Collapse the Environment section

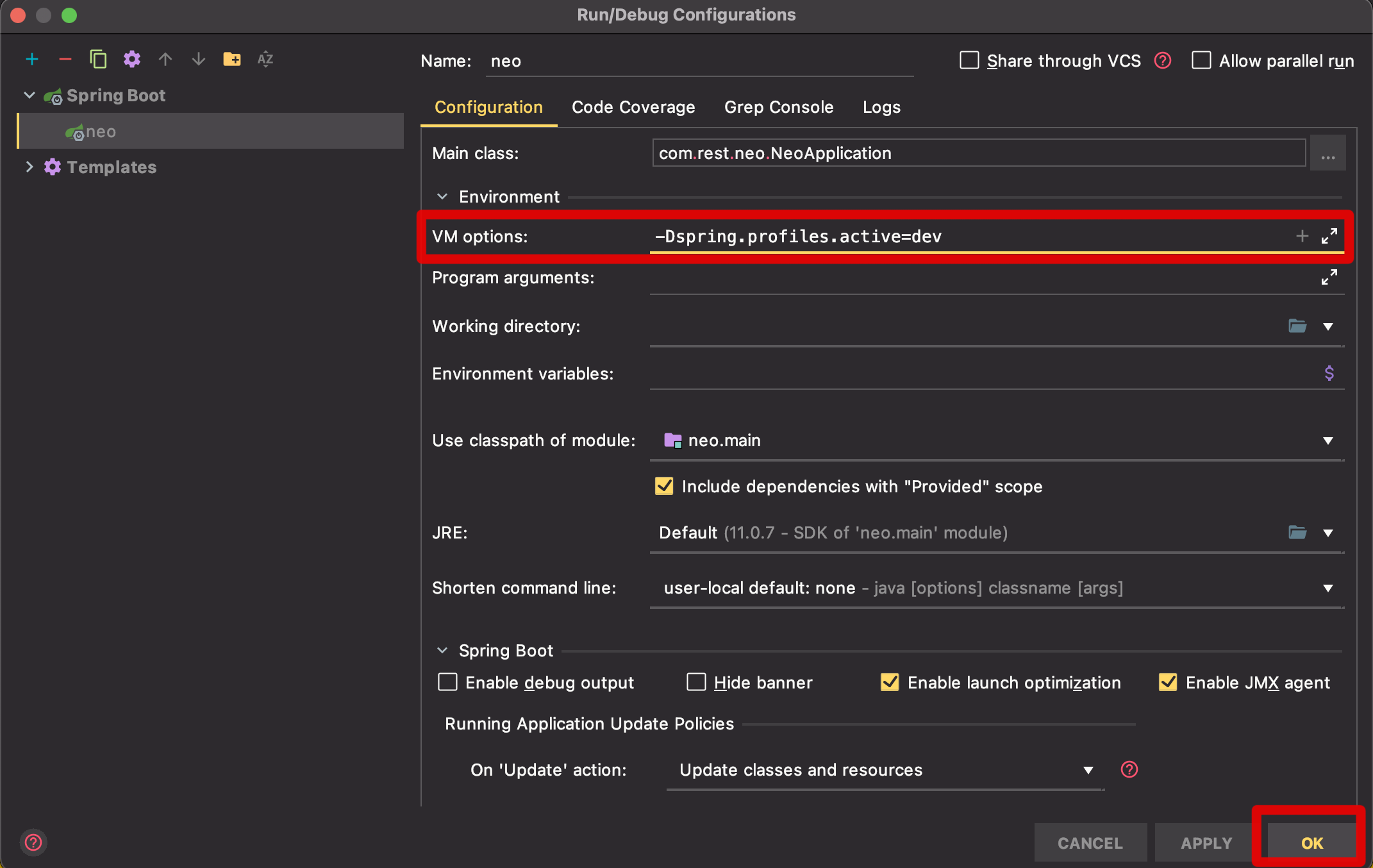click(442, 196)
